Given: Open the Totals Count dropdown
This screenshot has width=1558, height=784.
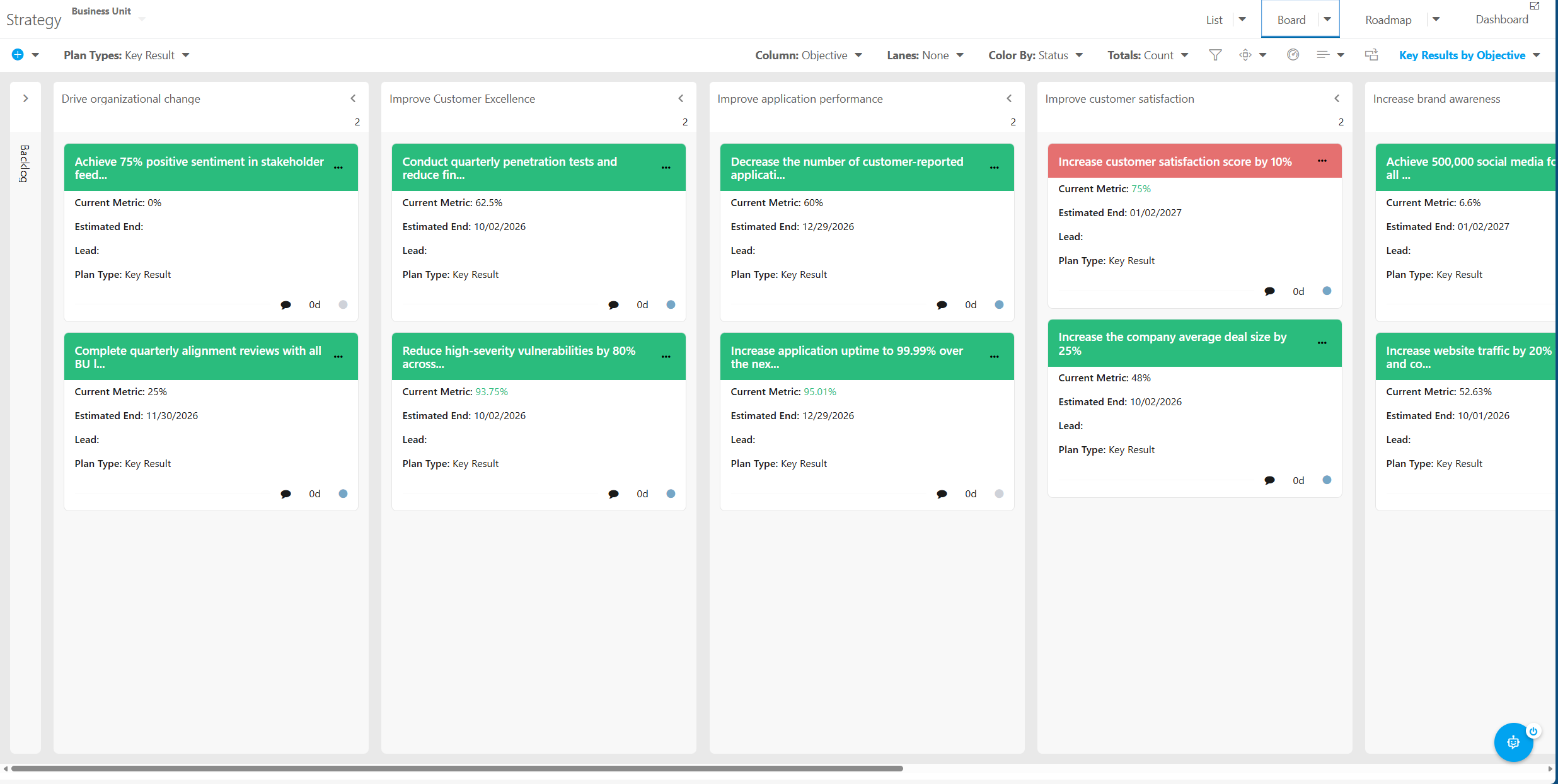Looking at the screenshot, I should [x=1148, y=55].
